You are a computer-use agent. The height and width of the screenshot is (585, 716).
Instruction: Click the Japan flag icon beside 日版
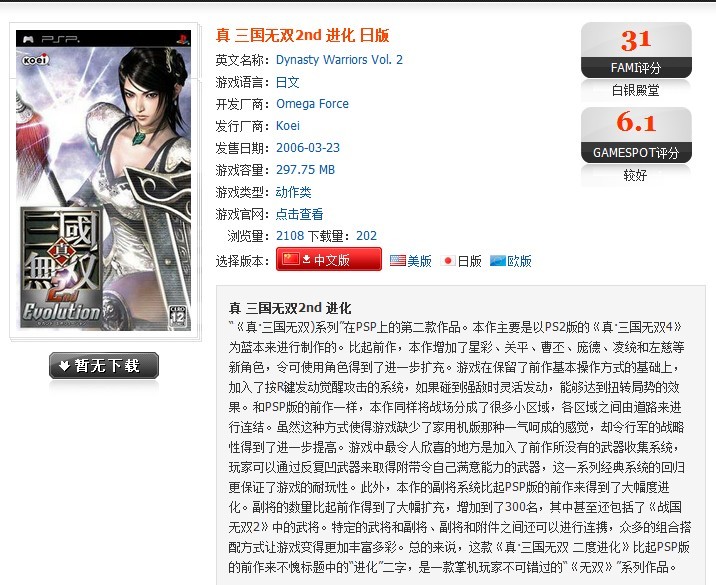click(448, 261)
